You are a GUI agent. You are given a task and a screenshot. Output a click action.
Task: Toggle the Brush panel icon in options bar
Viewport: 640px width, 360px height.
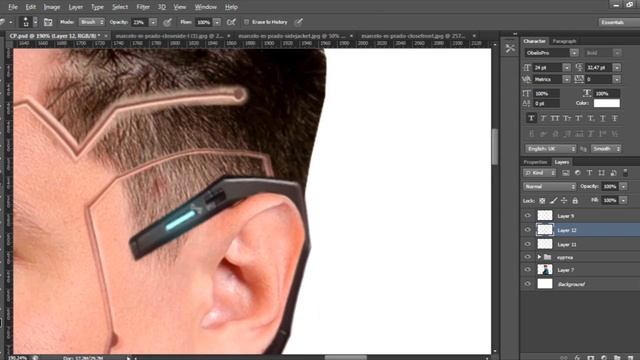tap(48, 22)
